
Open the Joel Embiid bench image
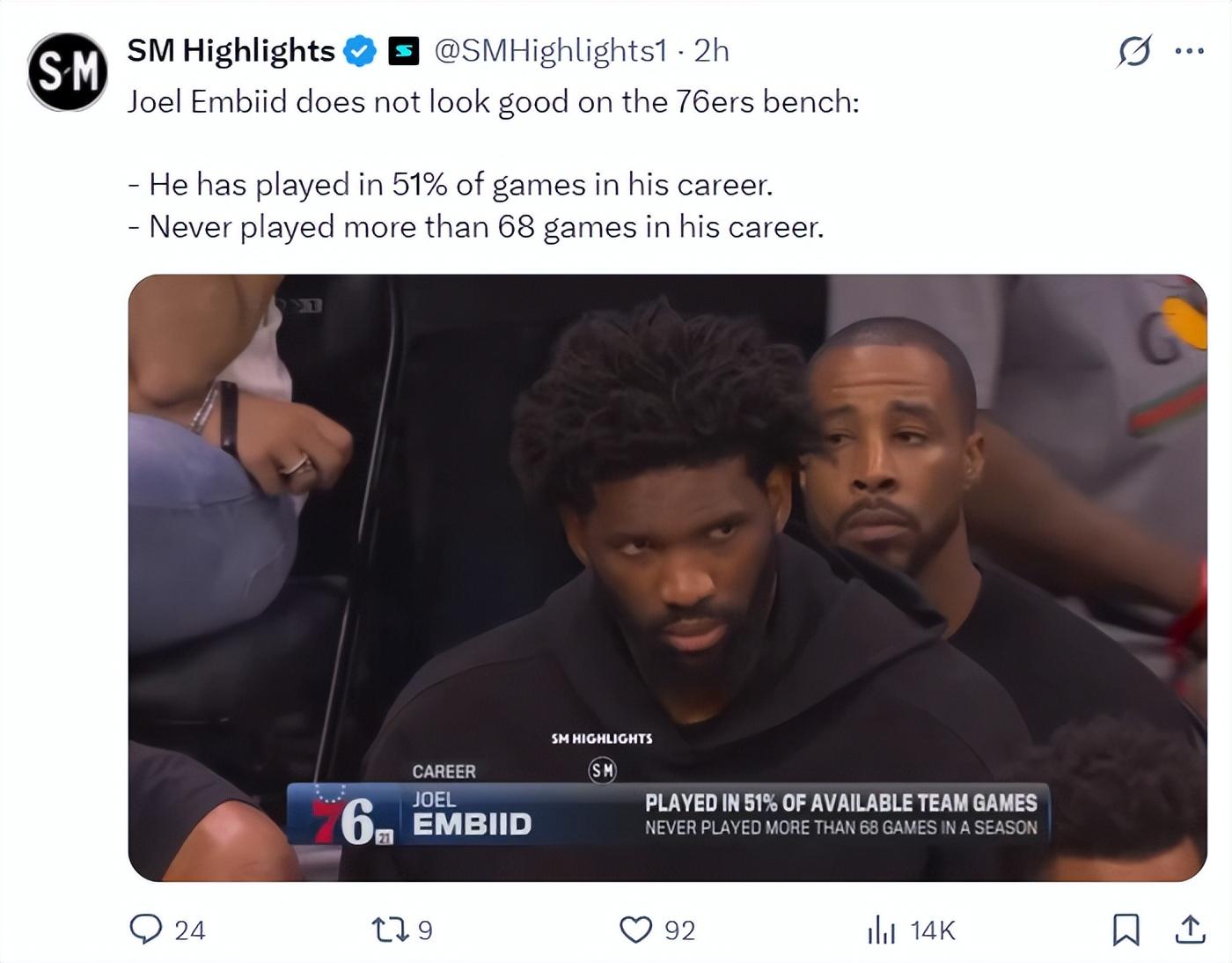667,577
